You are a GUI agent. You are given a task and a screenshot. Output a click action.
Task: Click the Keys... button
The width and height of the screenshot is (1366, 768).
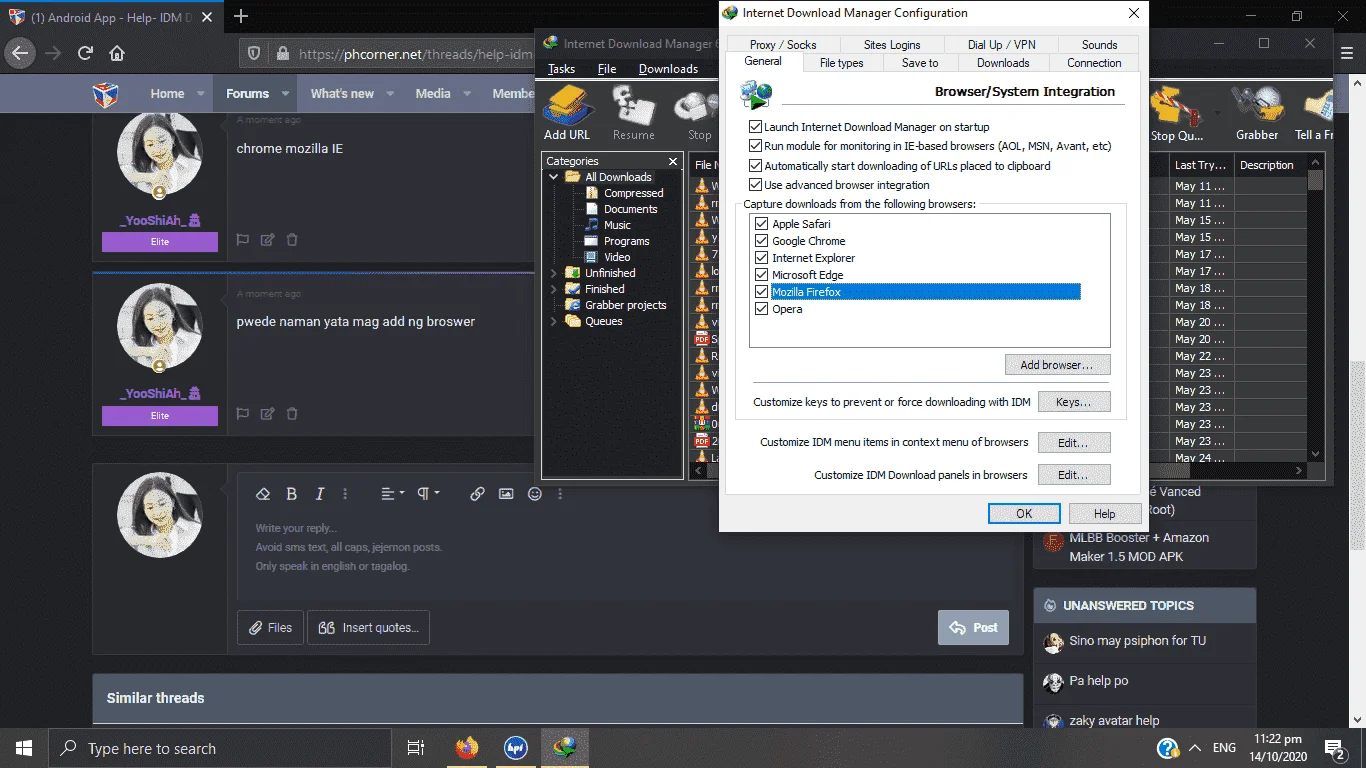pos(1074,402)
